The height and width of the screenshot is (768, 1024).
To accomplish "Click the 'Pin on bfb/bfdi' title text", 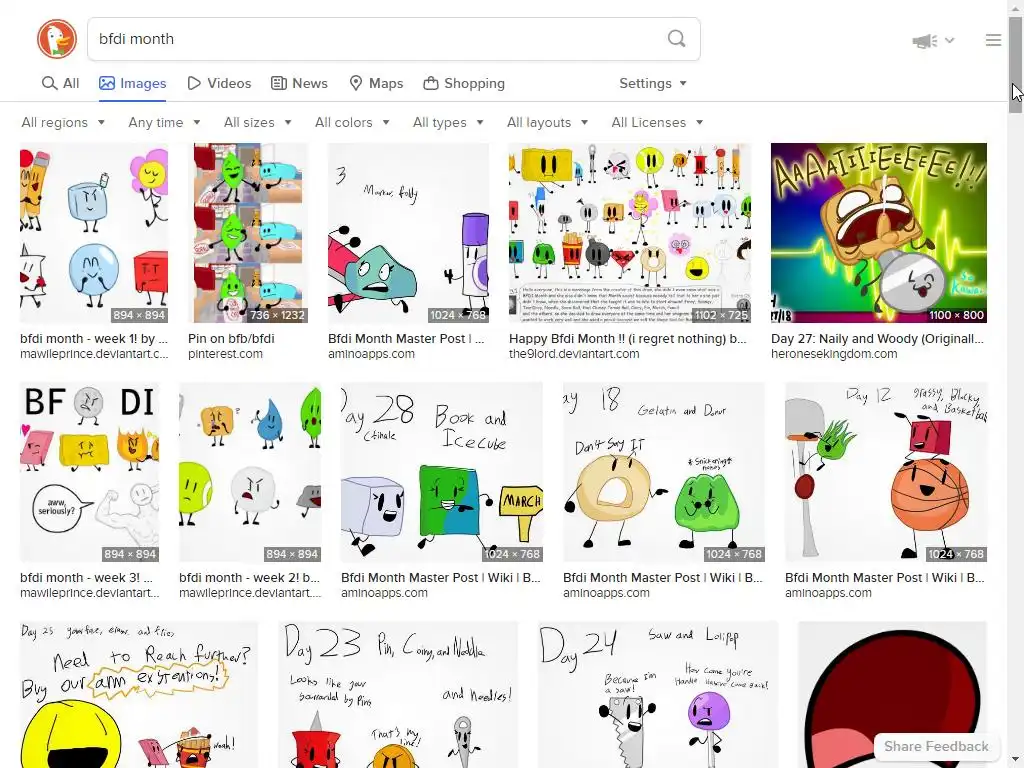I will click(x=231, y=339).
